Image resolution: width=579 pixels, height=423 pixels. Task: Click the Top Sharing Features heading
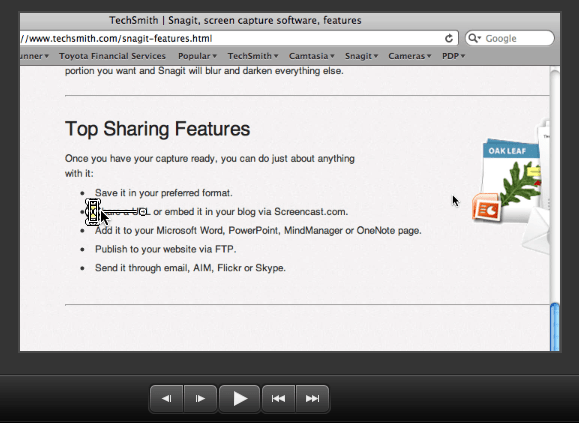[x=158, y=129]
